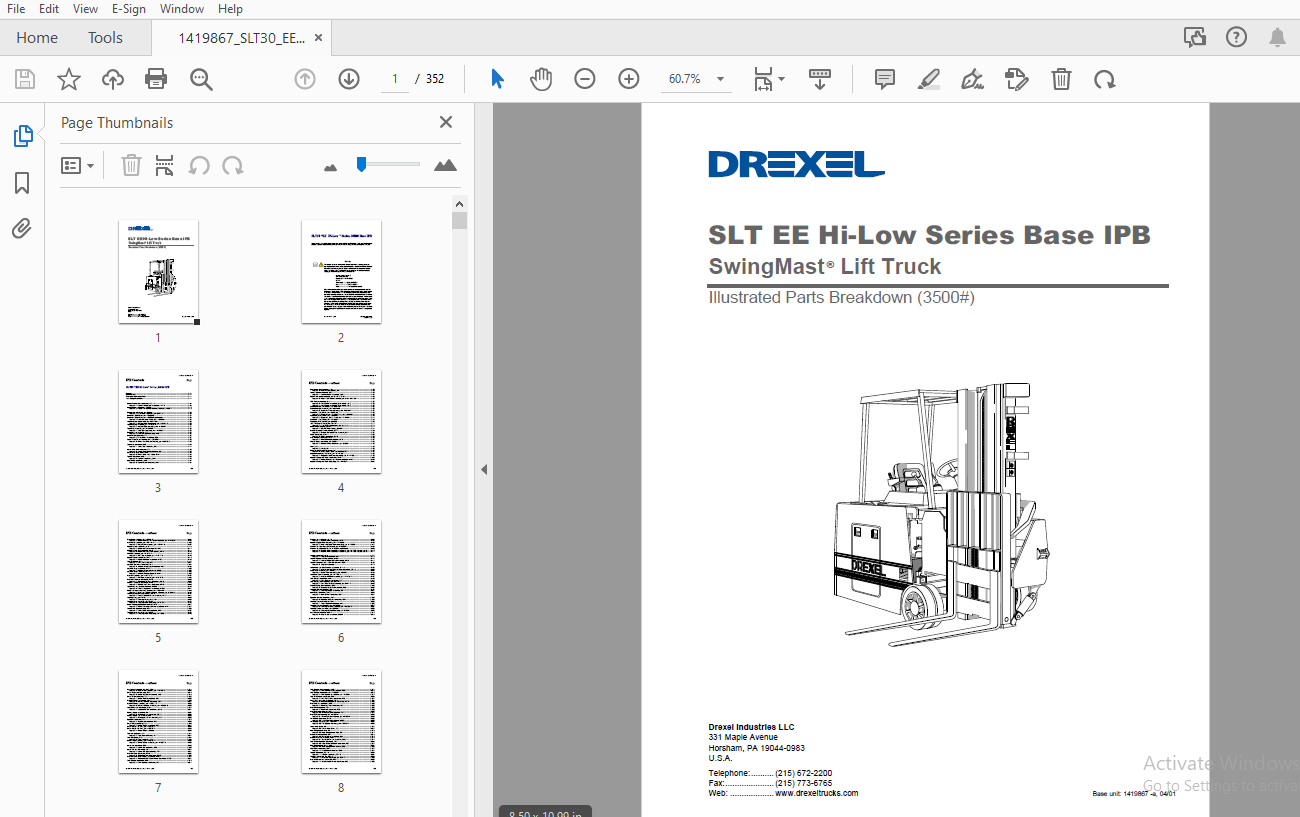Image resolution: width=1300 pixels, height=817 pixels.
Task: Select page 2 thumbnail
Action: click(x=341, y=272)
